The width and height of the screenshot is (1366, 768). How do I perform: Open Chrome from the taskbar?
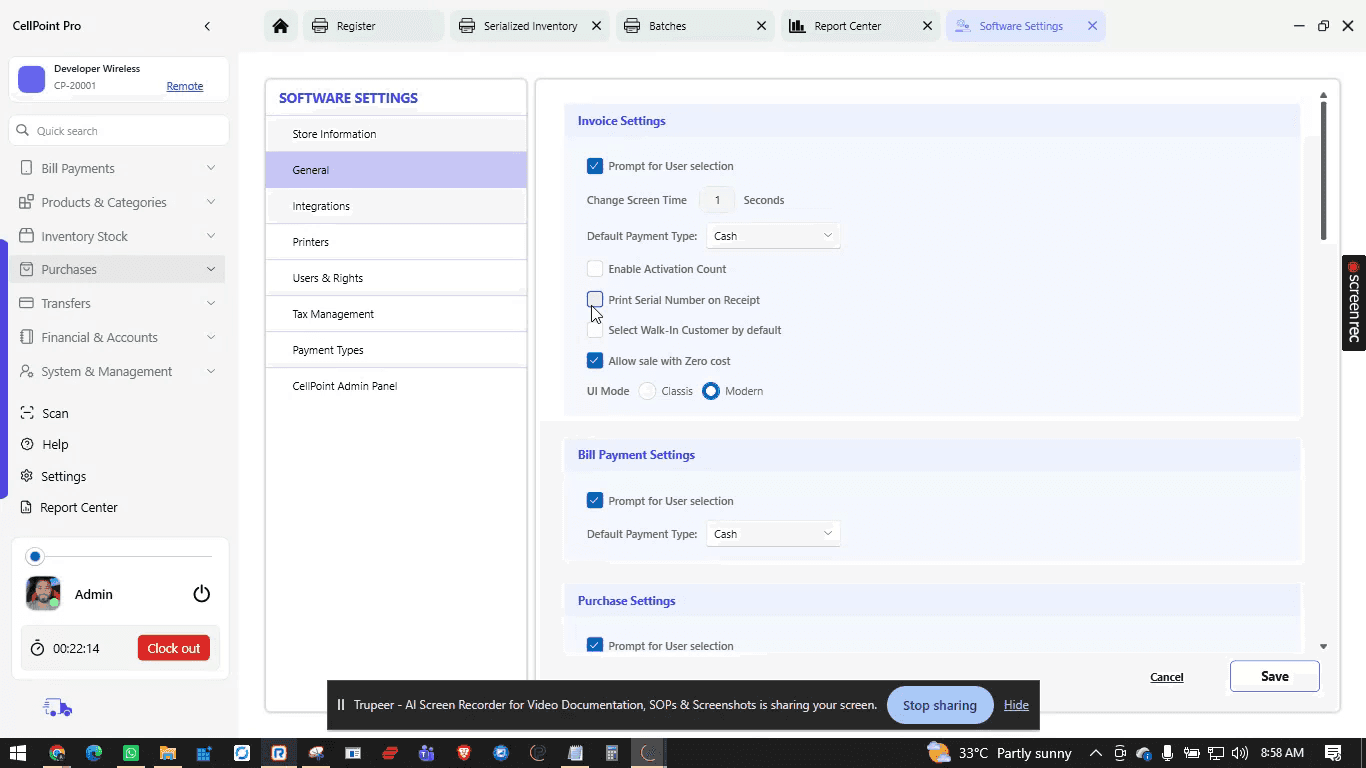pos(57,753)
